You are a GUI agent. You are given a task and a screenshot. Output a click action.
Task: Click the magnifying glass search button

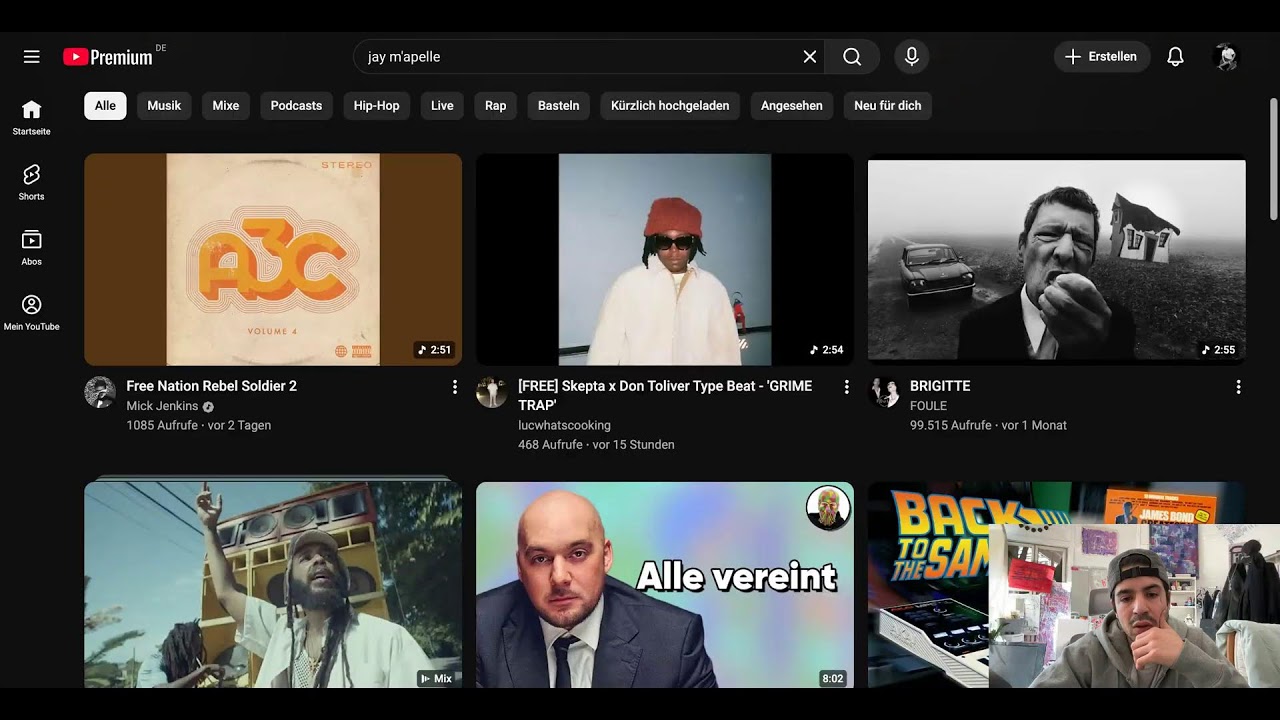tap(852, 57)
